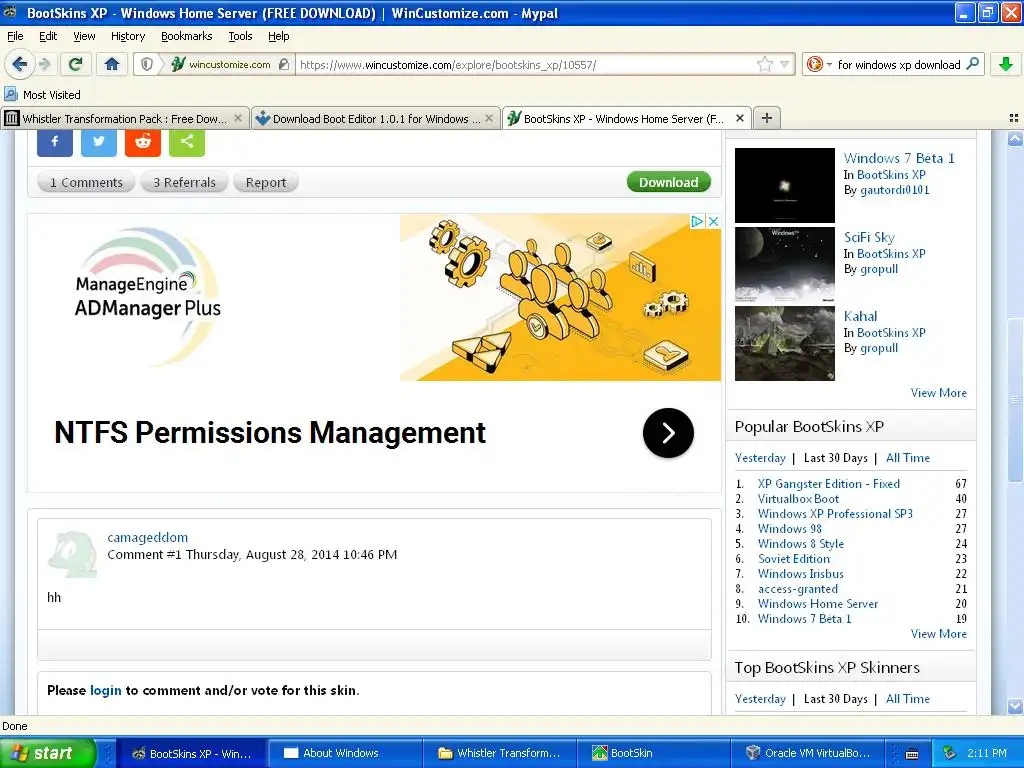Open the home page via house icon
The height and width of the screenshot is (768, 1024).
coord(112,64)
